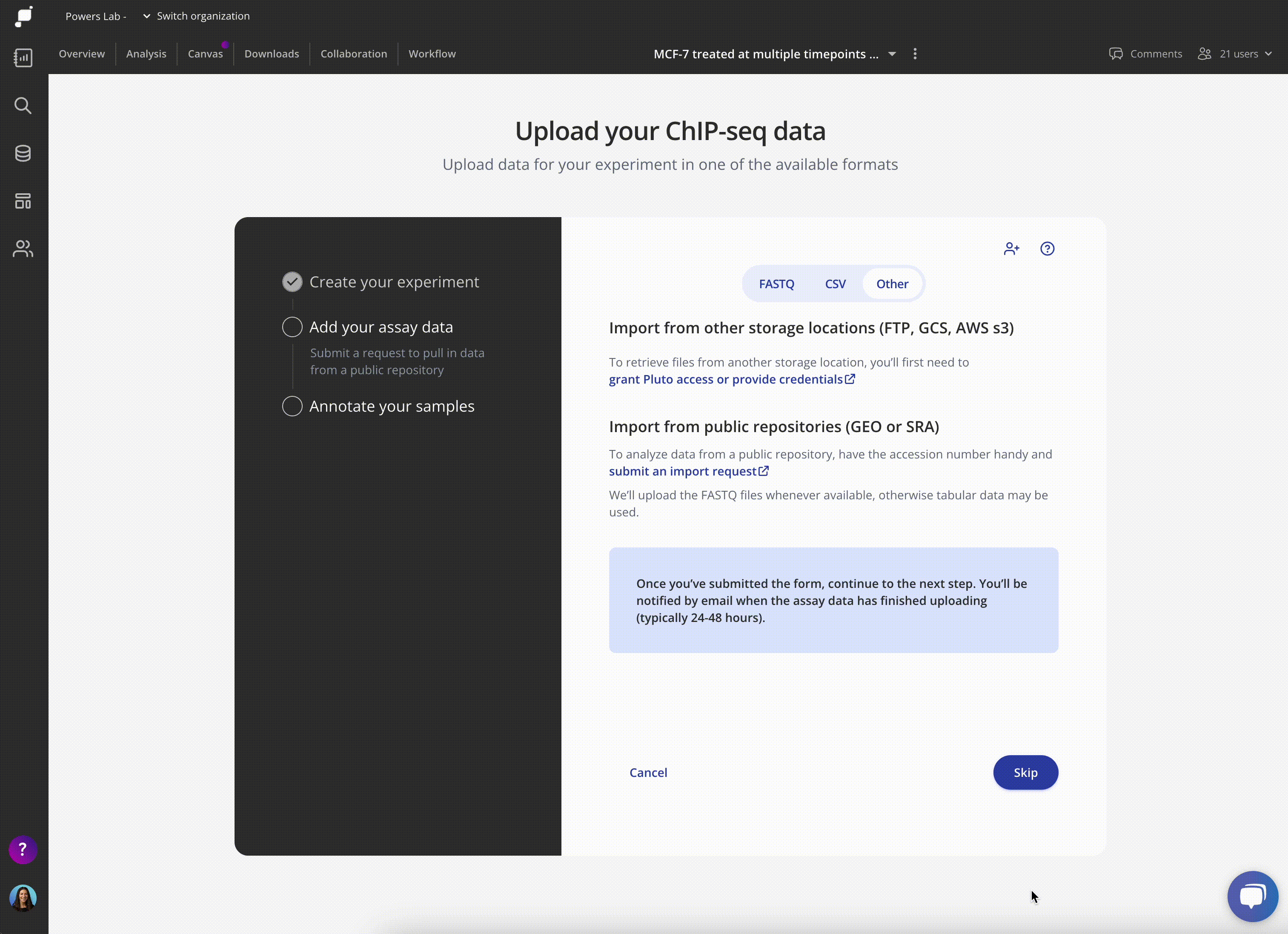Click grant Pluto access credentials link

(726, 379)
